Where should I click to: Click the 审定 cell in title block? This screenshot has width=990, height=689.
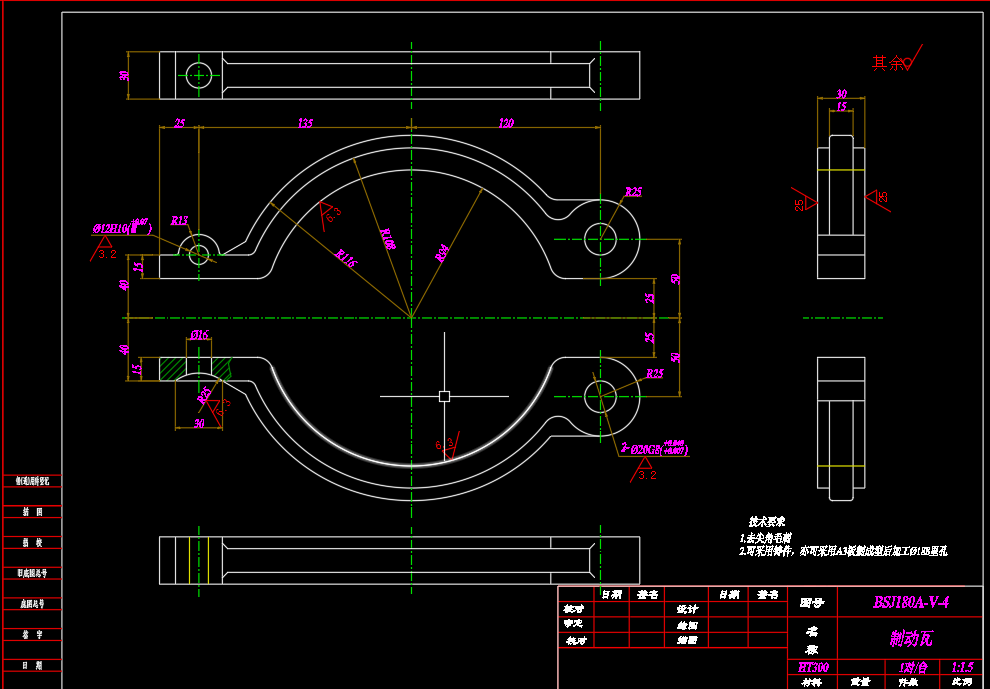[x=576, y=625]
